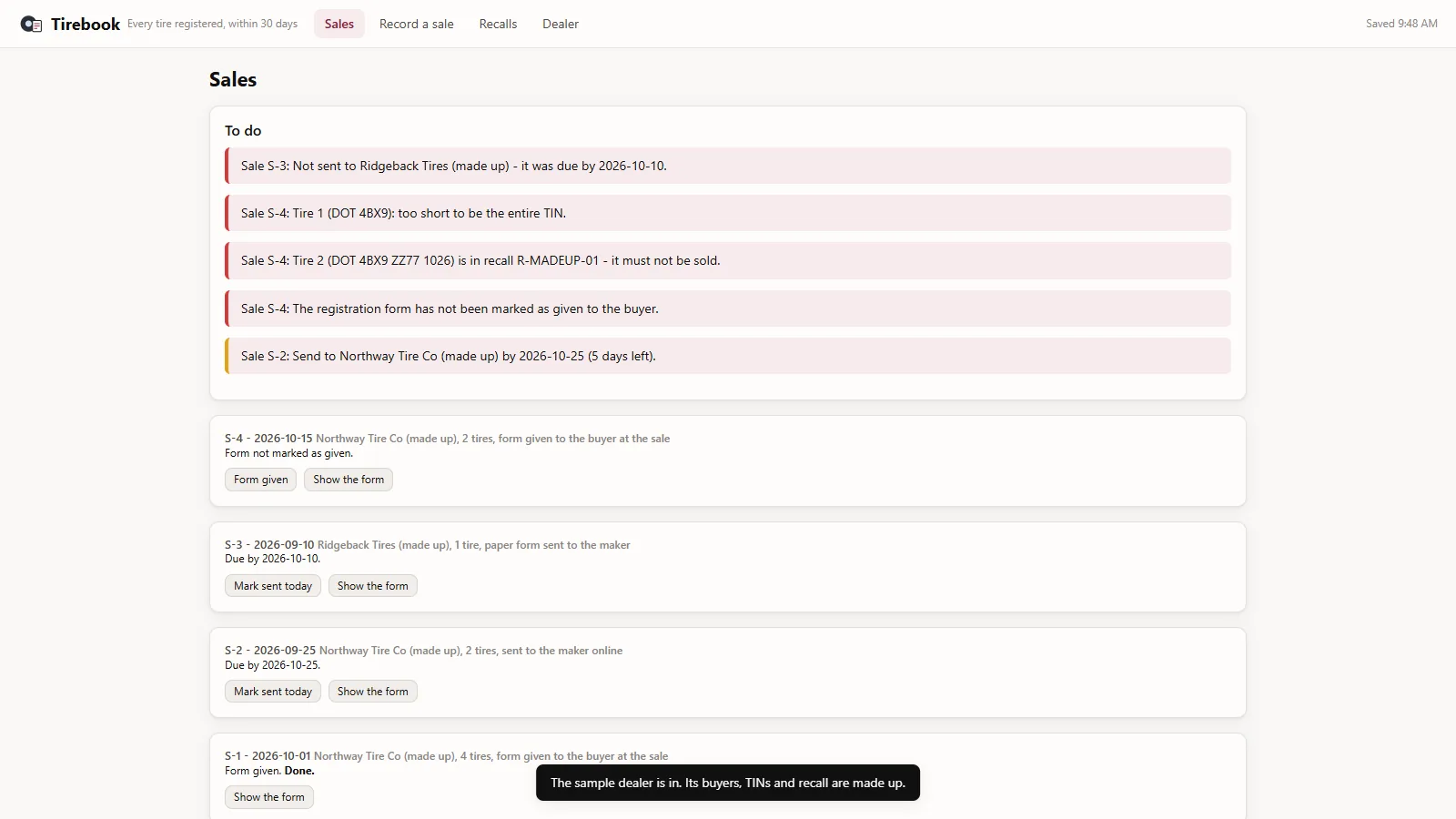1456x819 pixels.
Task: Show the form for sale S-1
Action: pyautogui.click(x=269, y=797)
